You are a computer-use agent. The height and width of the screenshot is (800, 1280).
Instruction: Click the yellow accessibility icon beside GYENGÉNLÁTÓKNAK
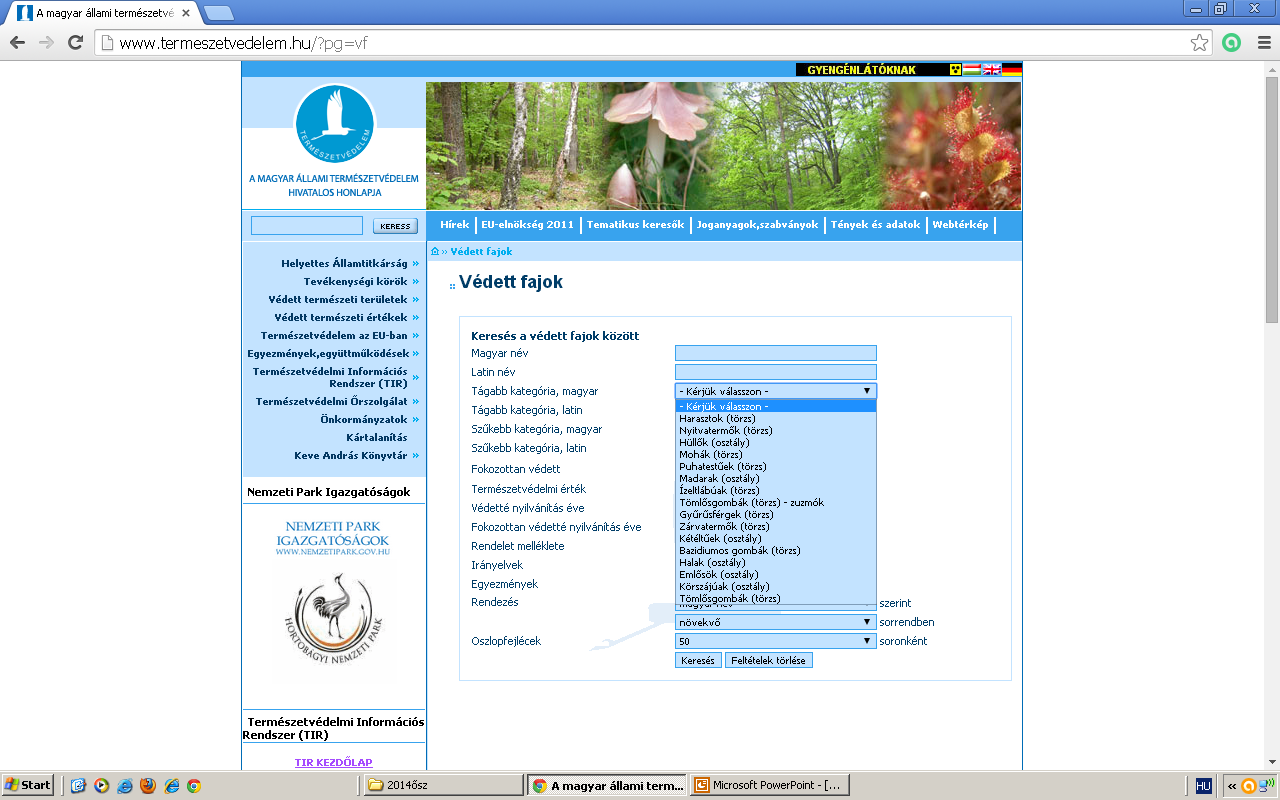pos(955,70)
